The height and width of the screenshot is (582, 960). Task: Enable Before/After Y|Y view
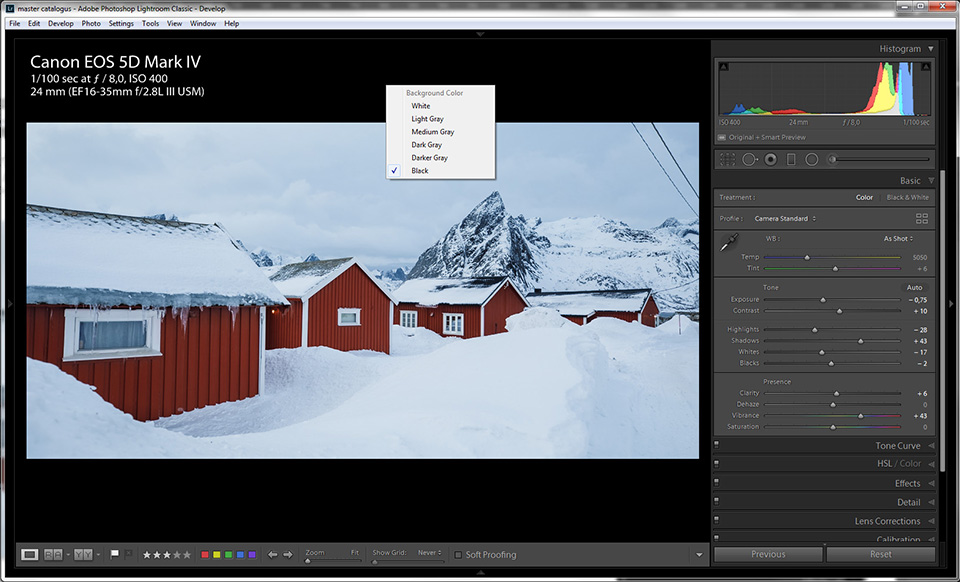[83, 554]
